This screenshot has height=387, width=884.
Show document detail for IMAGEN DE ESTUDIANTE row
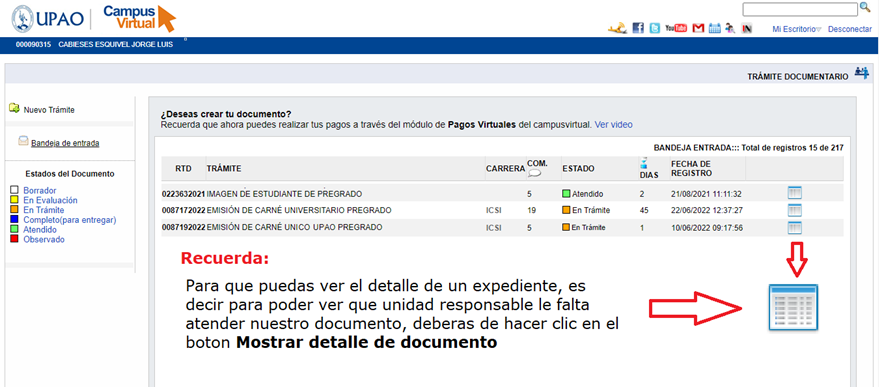pyautogui.click(x=794, y=194)
